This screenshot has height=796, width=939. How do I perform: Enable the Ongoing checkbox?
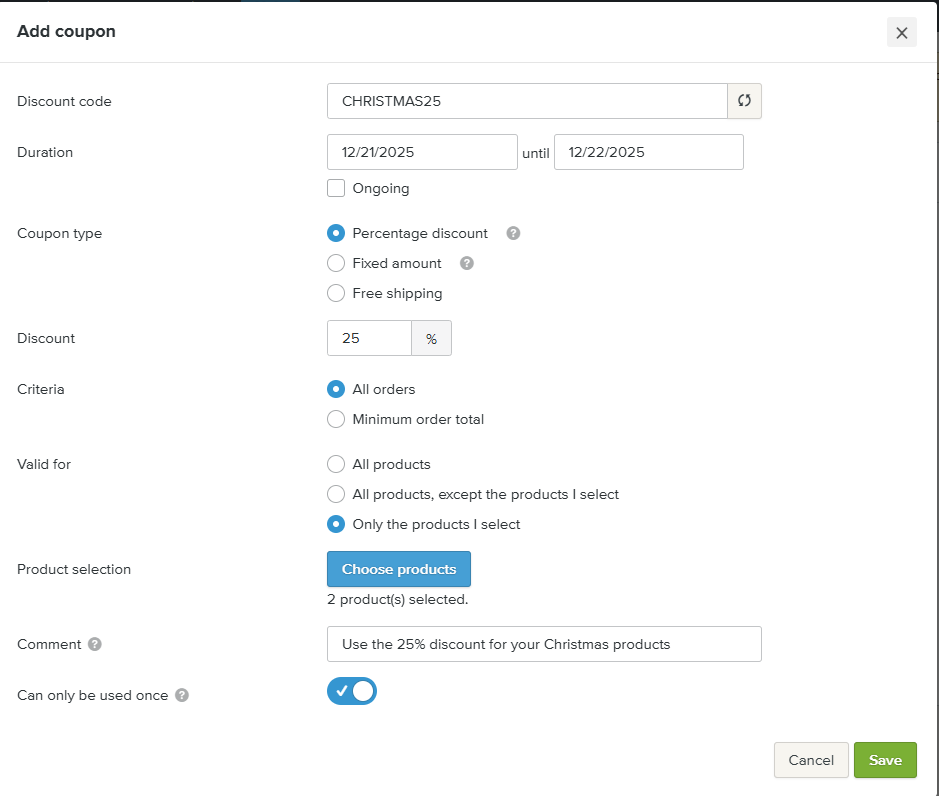point(336,188)
